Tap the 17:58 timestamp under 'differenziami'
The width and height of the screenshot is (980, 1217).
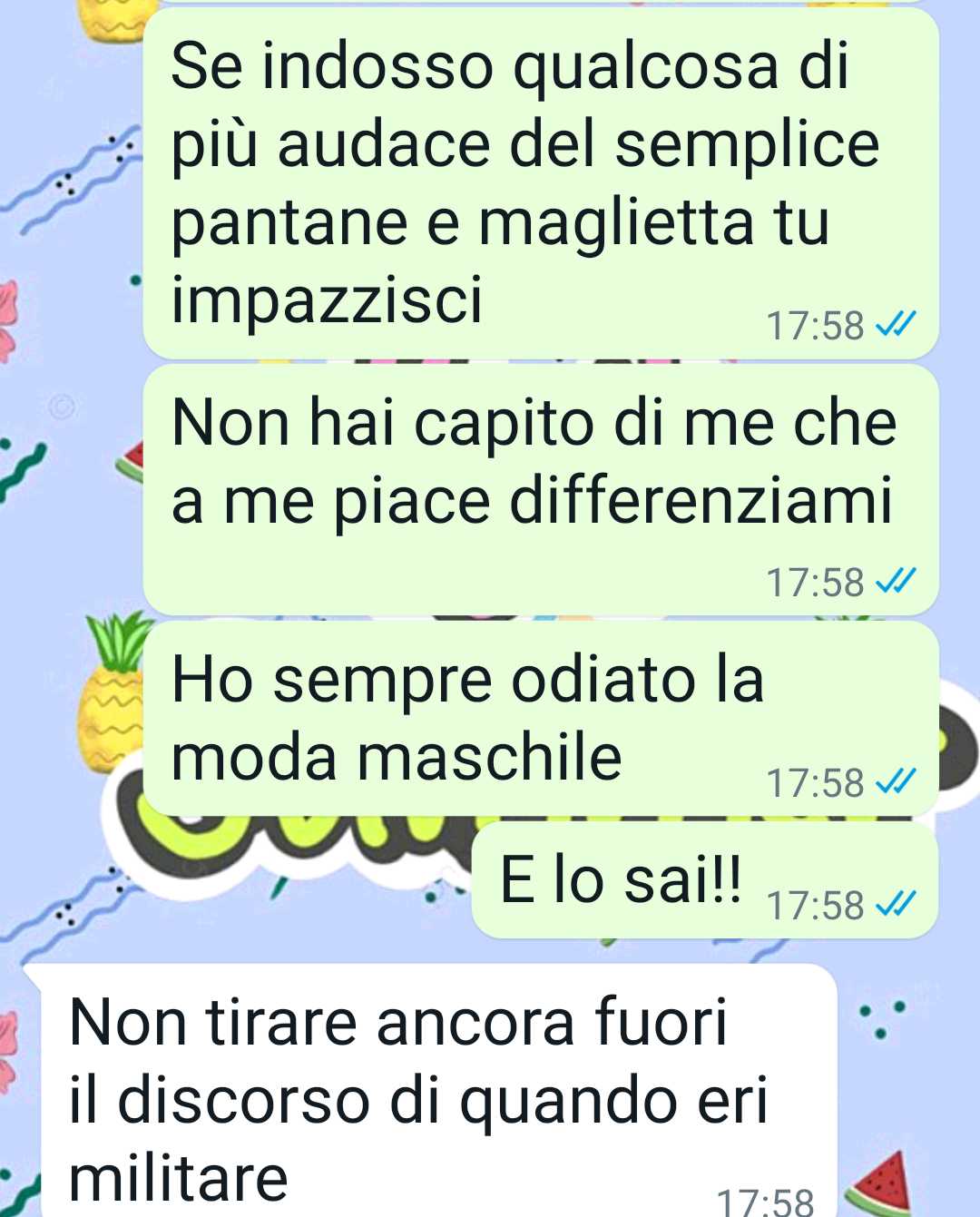coord(816,583)
